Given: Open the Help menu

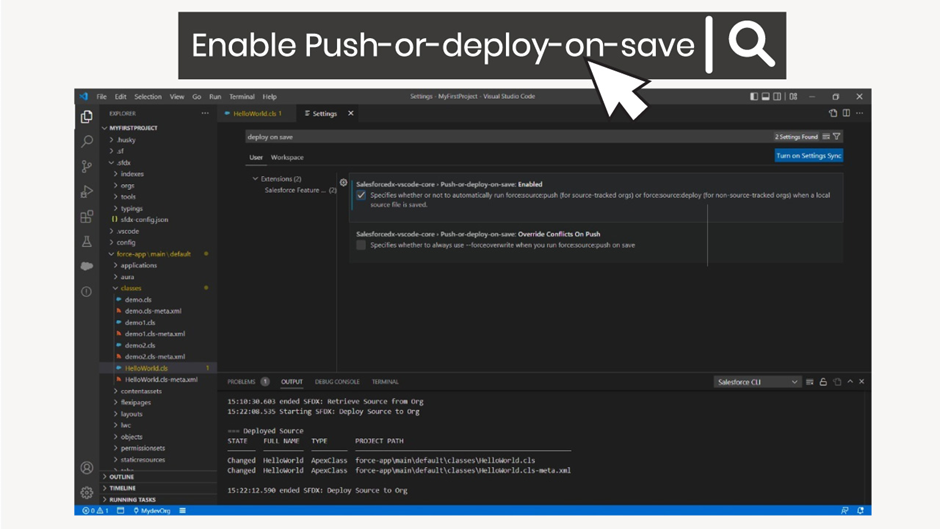Looking at the screenshot, I should pos(270,97).
